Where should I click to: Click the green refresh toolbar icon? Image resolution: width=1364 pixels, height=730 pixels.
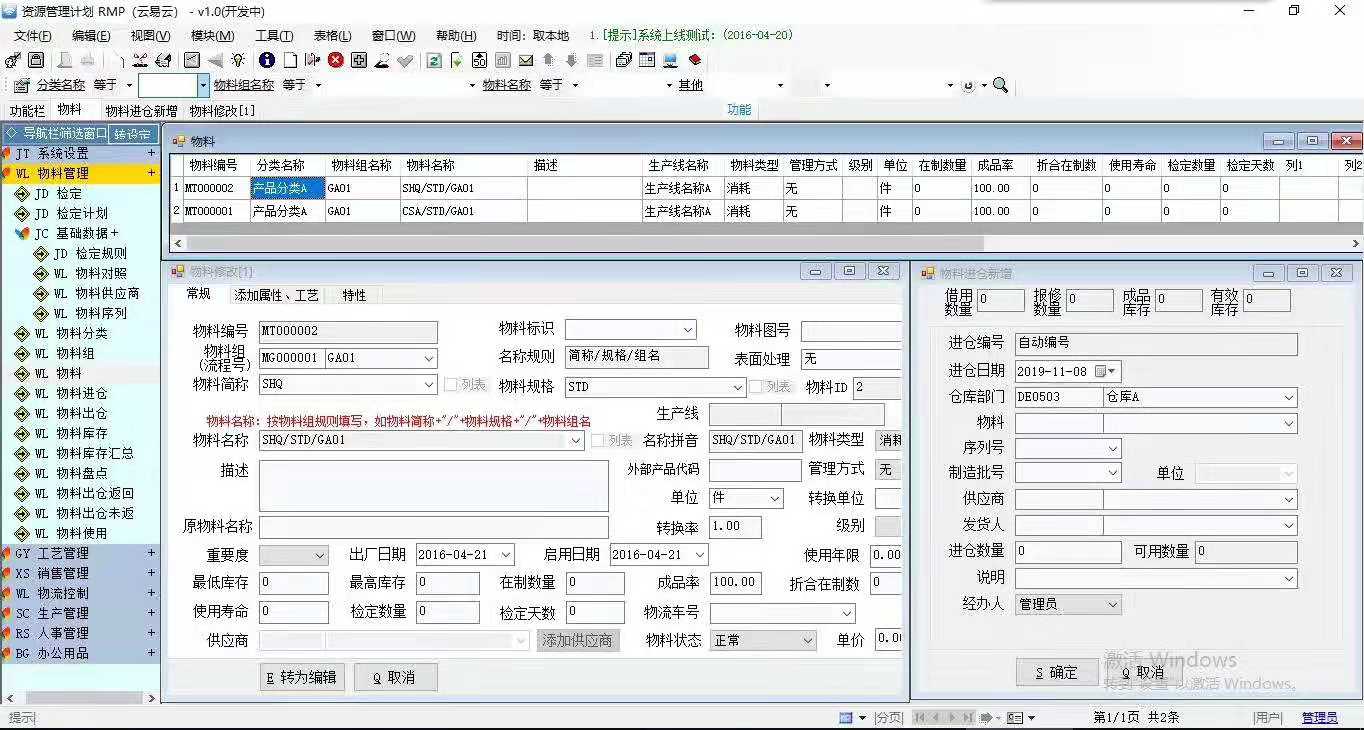434,60
